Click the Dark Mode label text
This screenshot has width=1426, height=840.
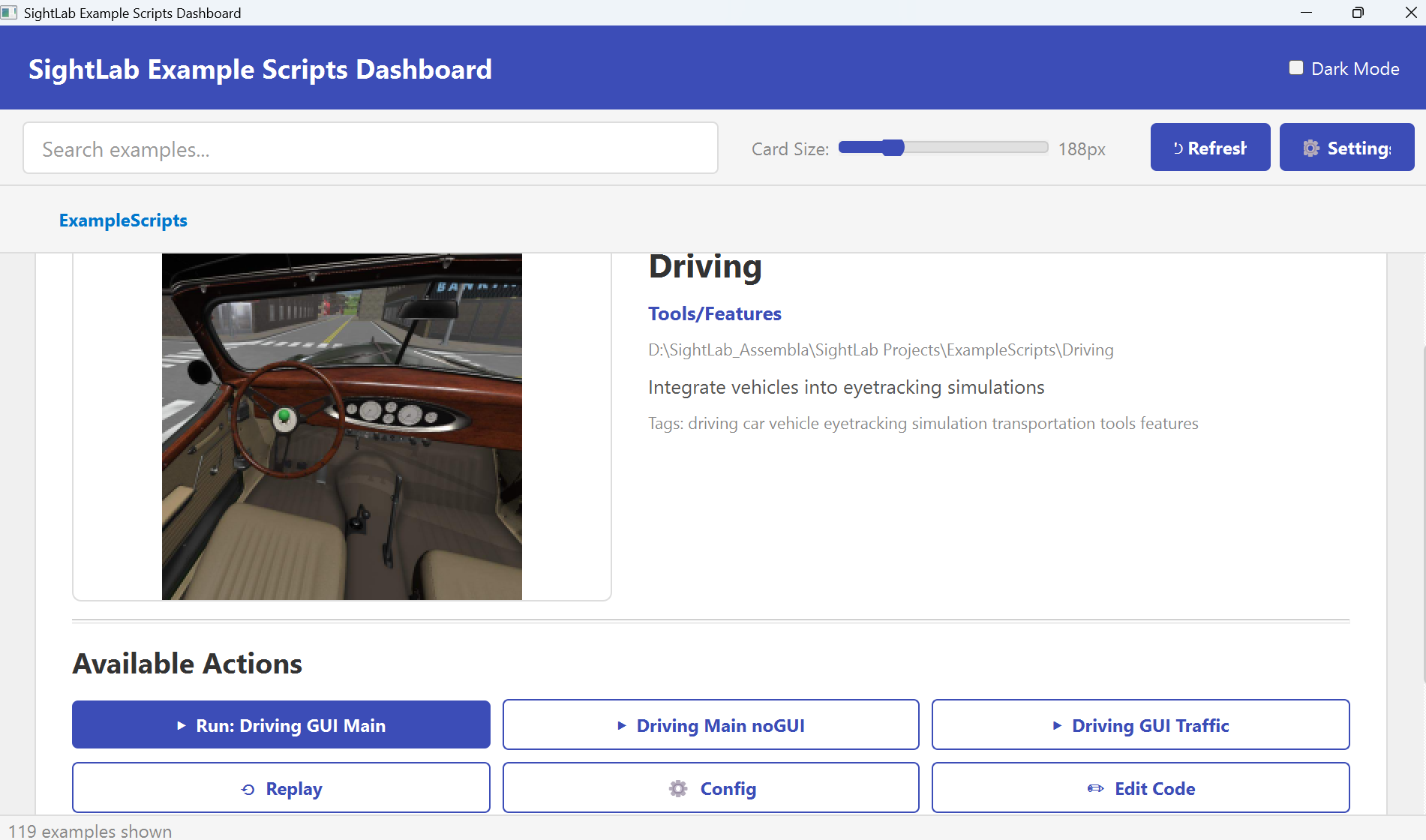(x=1355, y=69)
